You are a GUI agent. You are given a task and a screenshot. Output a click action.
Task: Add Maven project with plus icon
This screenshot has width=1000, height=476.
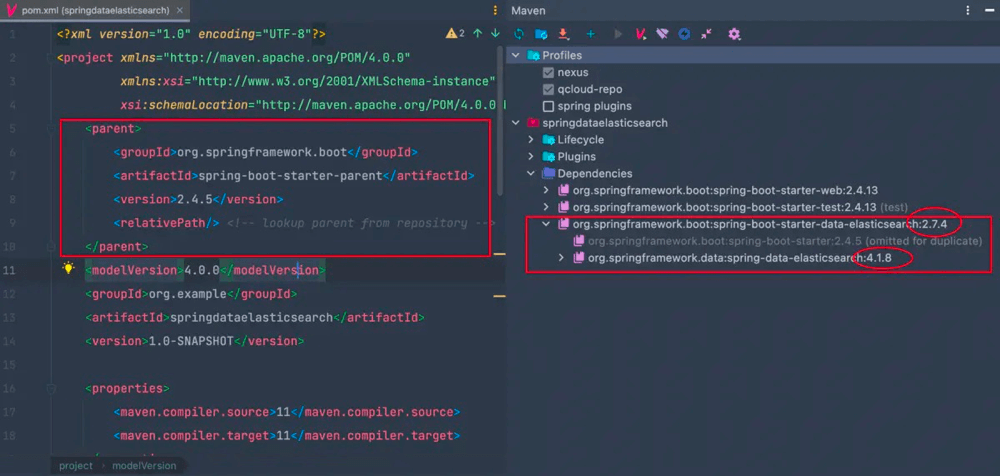(591, 34)
